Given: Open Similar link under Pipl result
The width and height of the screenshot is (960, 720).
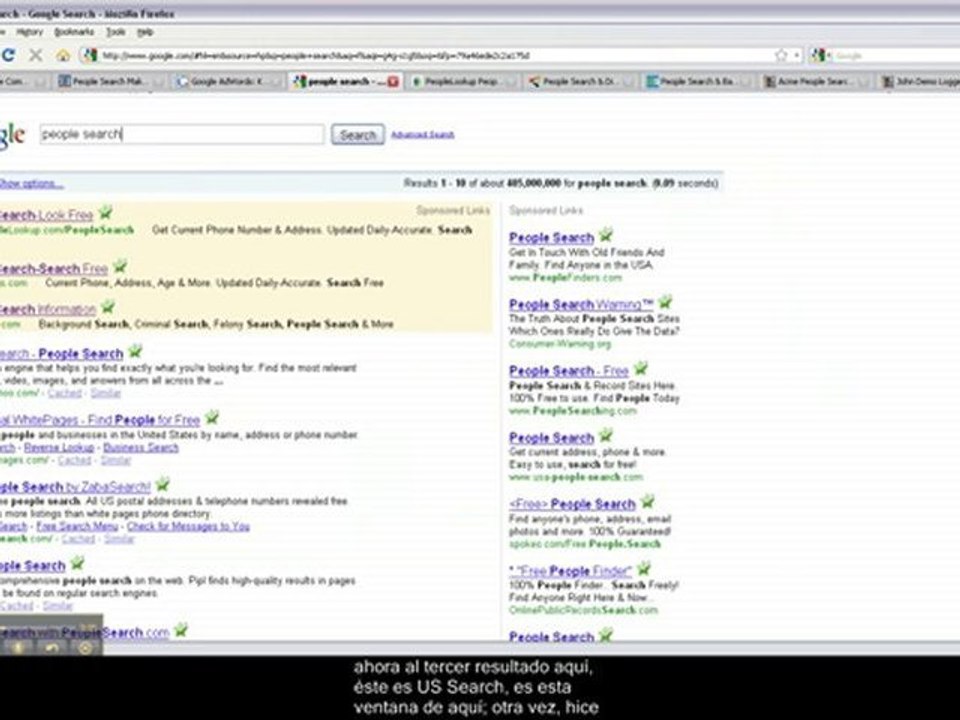Looking at the screenshot, I should tap(58, 606).
